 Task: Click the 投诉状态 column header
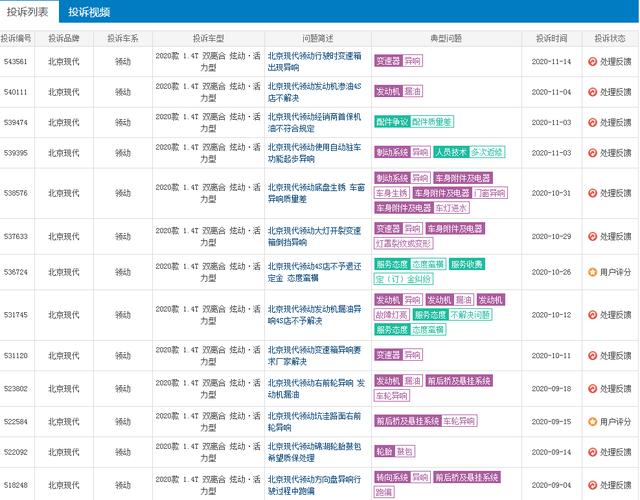(610, 38)
